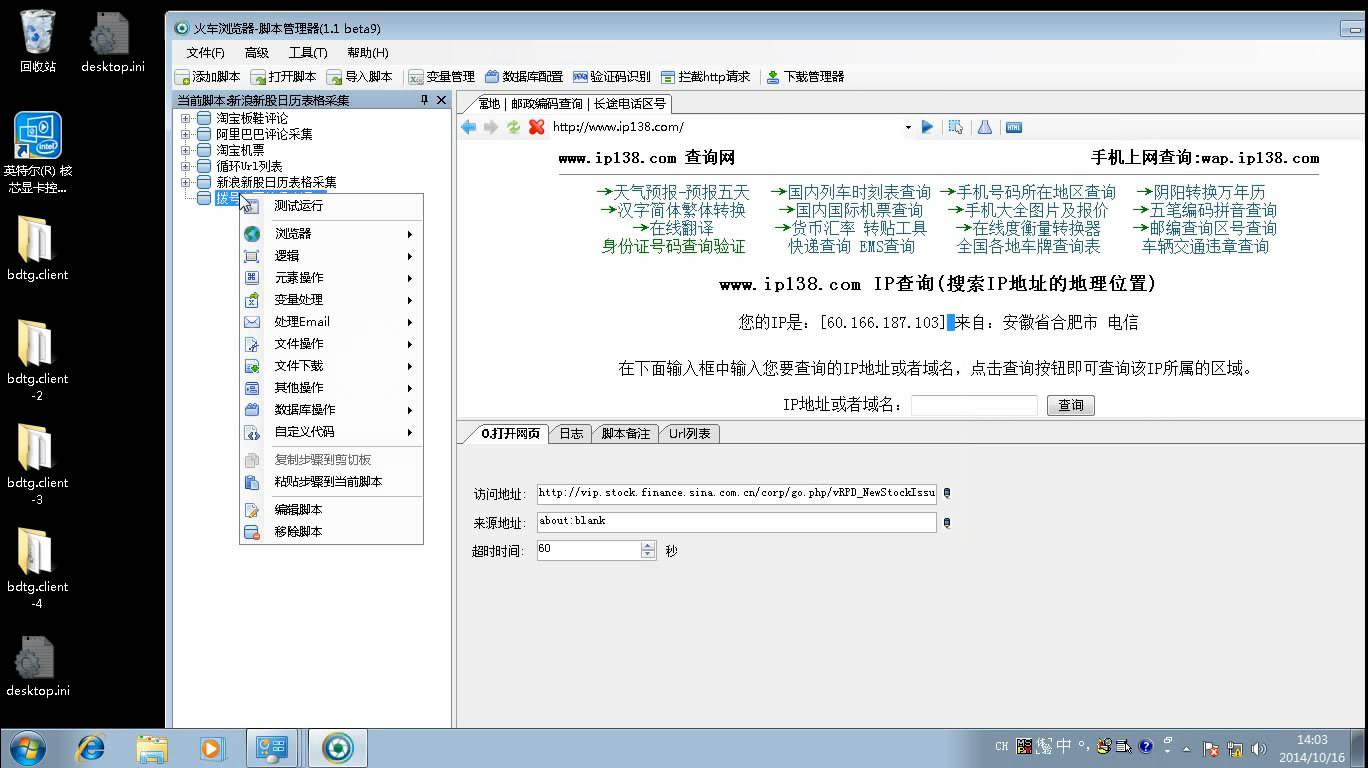
Task: Increase timeout with the spinner up arrow
Action: coord(648,546)
